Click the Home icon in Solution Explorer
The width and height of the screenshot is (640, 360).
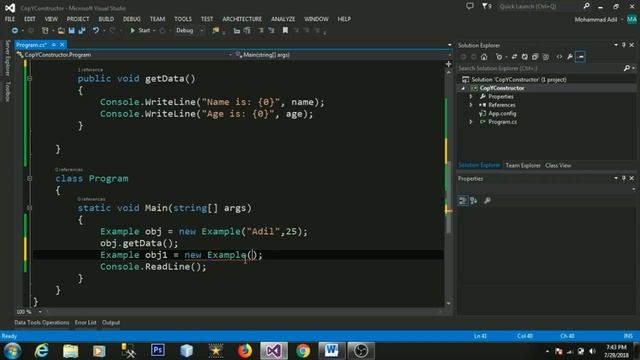click(484, 57)
